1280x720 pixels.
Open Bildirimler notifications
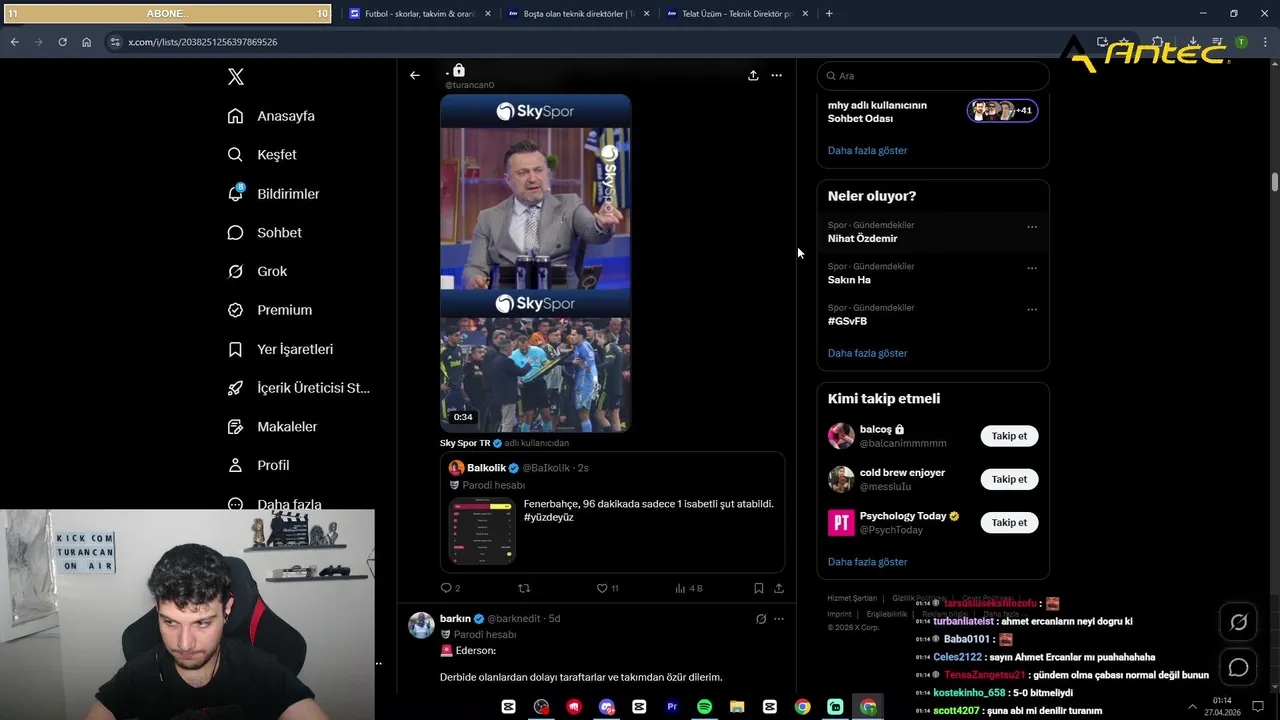point(273,194)
